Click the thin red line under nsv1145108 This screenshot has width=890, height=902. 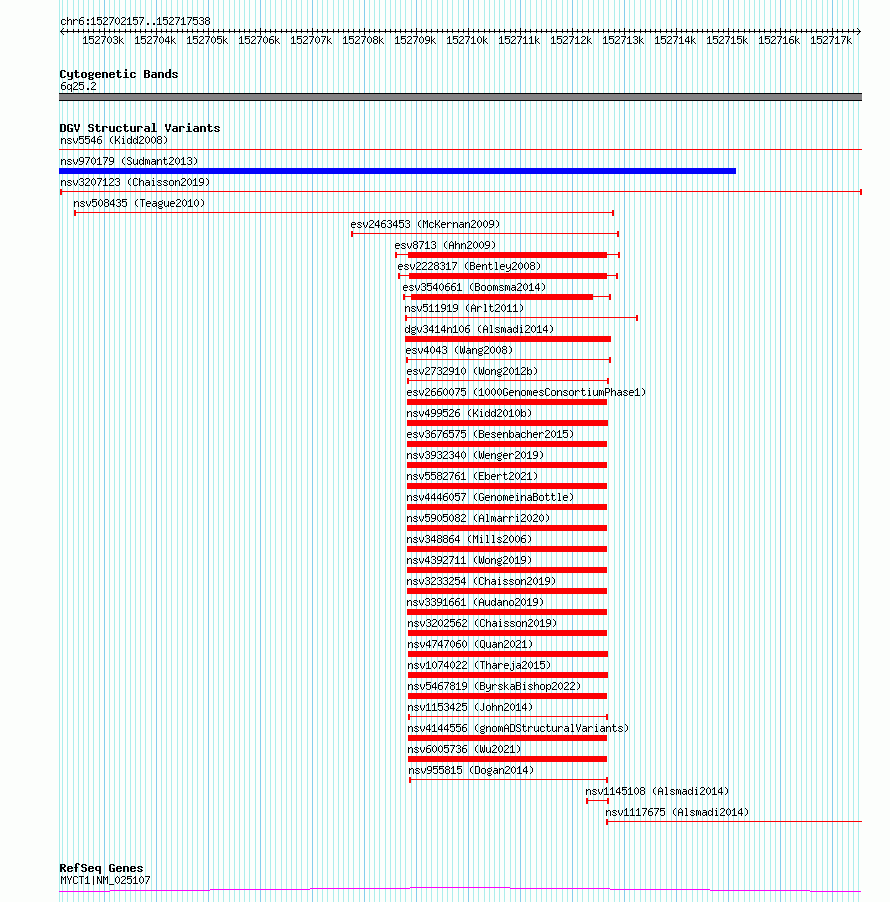tap(597, 801)
